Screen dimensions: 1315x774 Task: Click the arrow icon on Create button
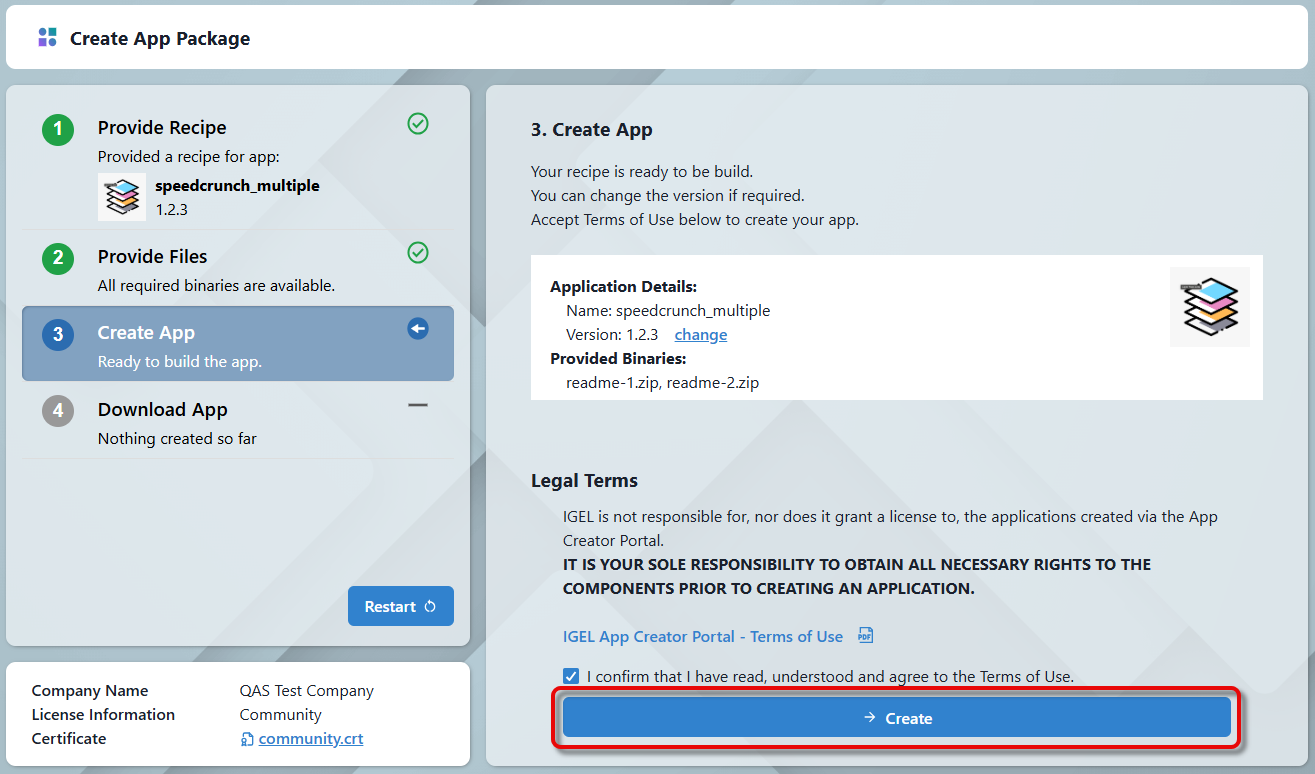click(x=870, y=718)
